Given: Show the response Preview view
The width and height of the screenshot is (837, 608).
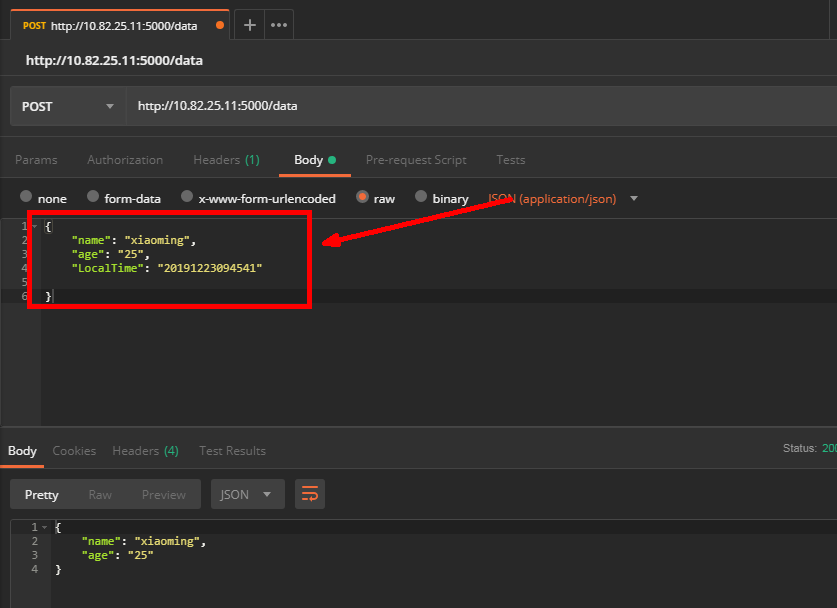Looking at the screenshot, I should click(x=164, y=495).
